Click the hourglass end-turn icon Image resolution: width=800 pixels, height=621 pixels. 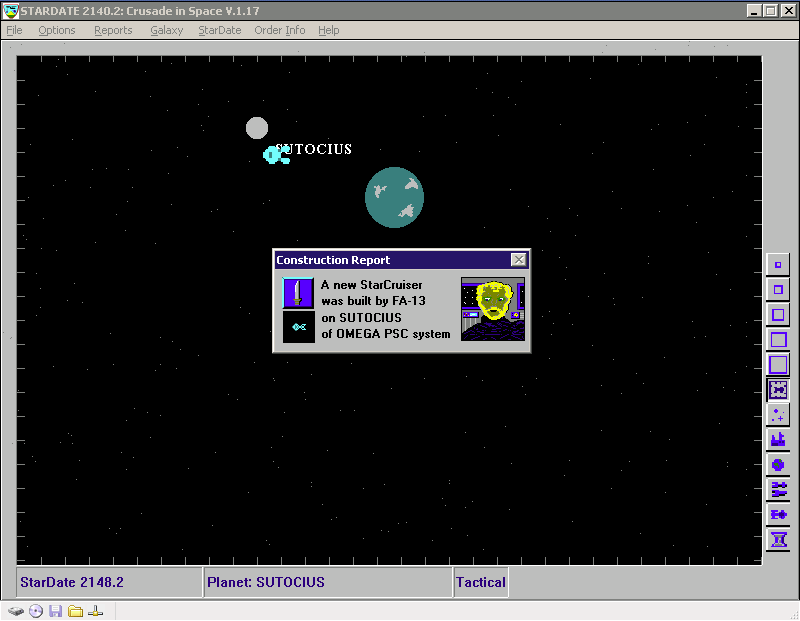pyautogui.click(x=778, y=540)
